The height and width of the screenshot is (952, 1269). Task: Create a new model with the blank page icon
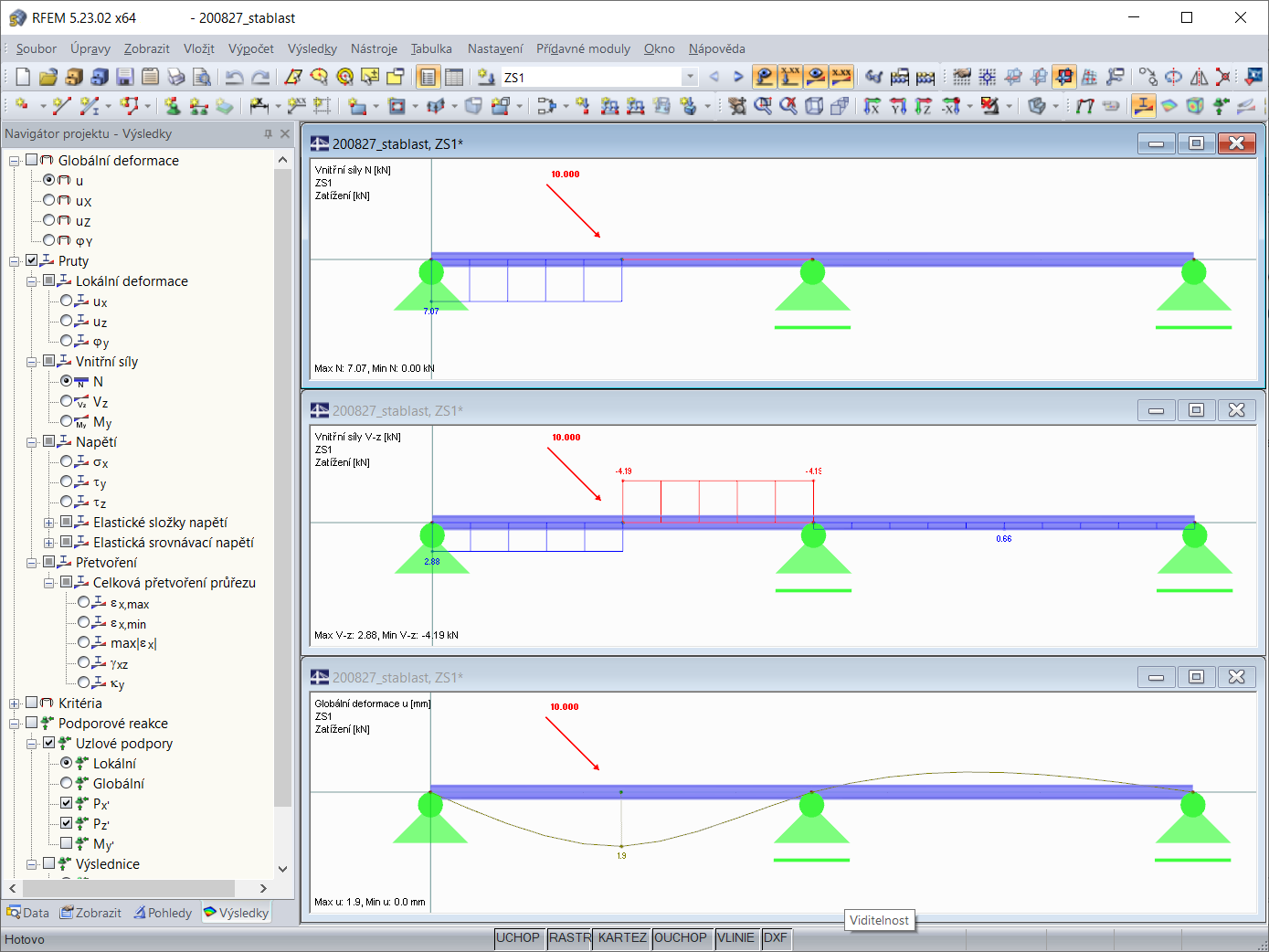click(23, 77)
